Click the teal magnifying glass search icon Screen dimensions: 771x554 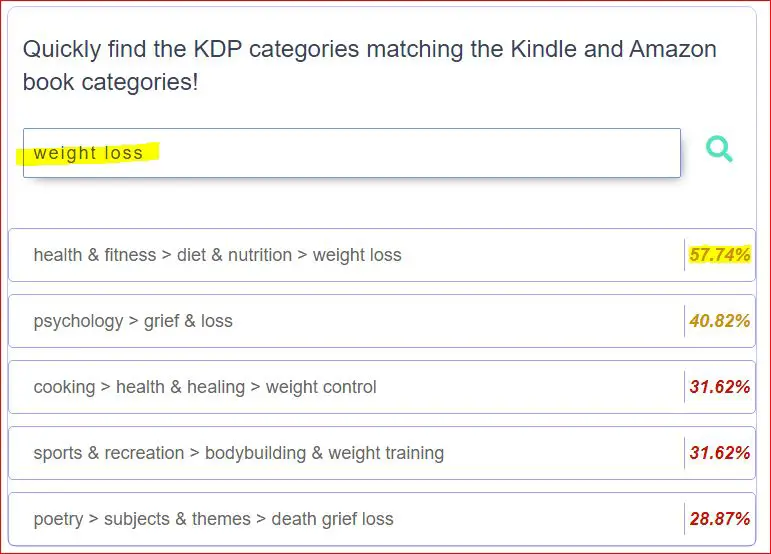(x=719, y=149)
